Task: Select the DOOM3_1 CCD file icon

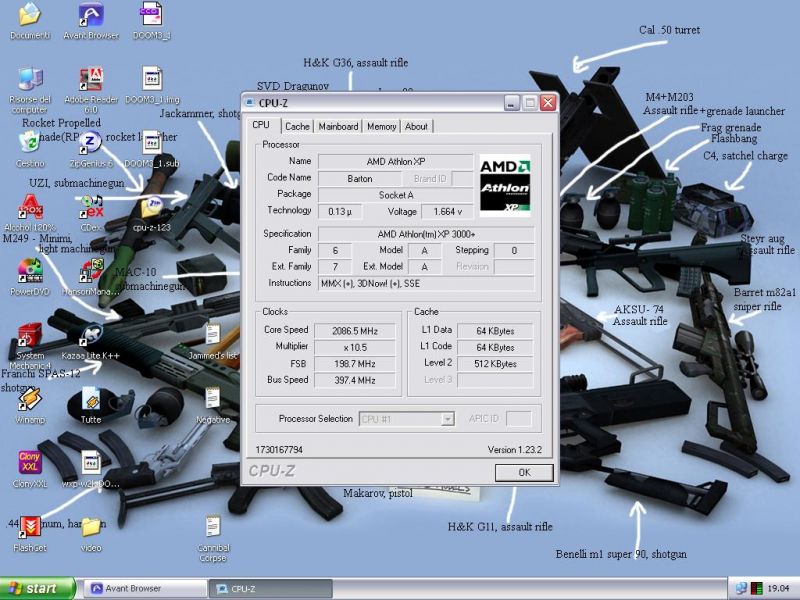Action: click(152, 14)
